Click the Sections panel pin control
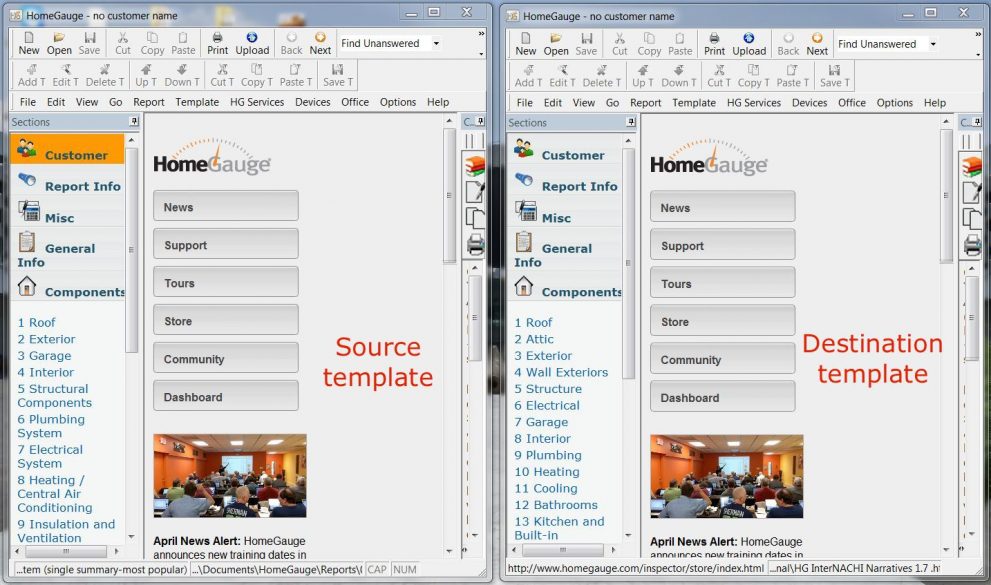This screenshot has width=991, height=585. coord(131,121)
